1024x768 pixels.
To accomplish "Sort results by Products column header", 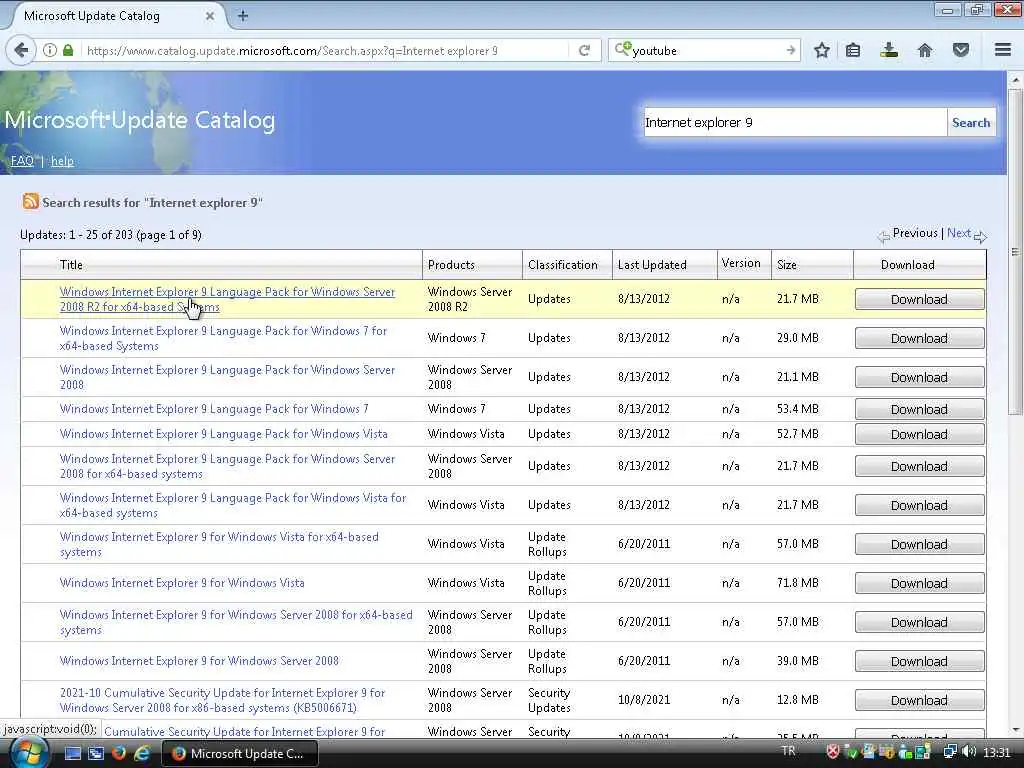I will point(451,264).
